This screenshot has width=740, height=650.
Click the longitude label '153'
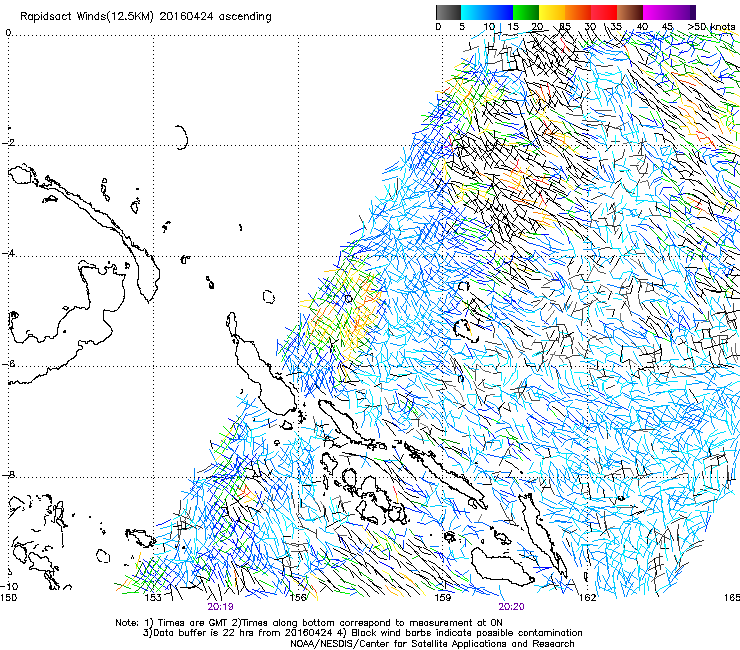152,598
